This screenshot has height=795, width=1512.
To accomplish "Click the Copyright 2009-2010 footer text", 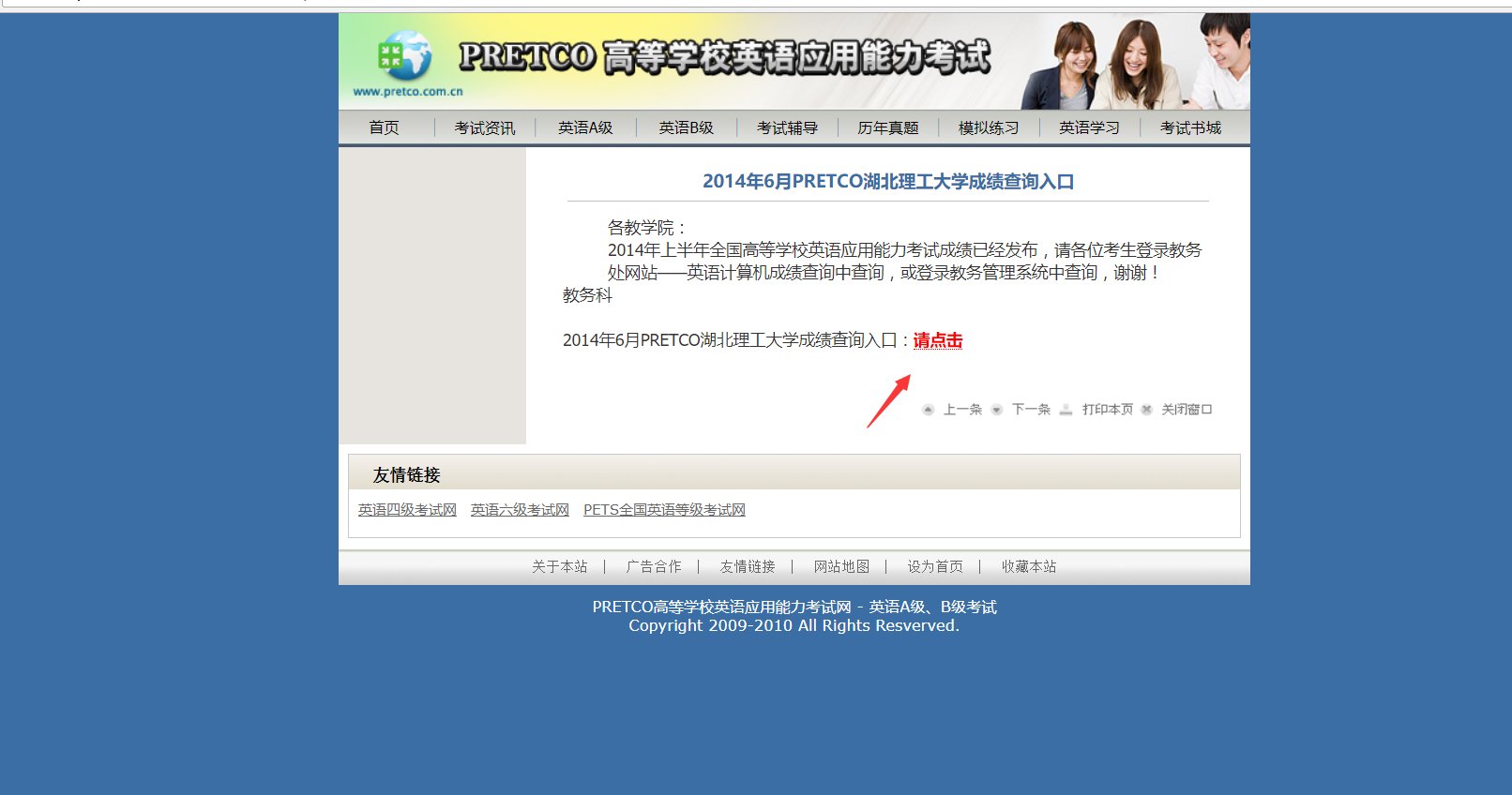I will point(794,625).
